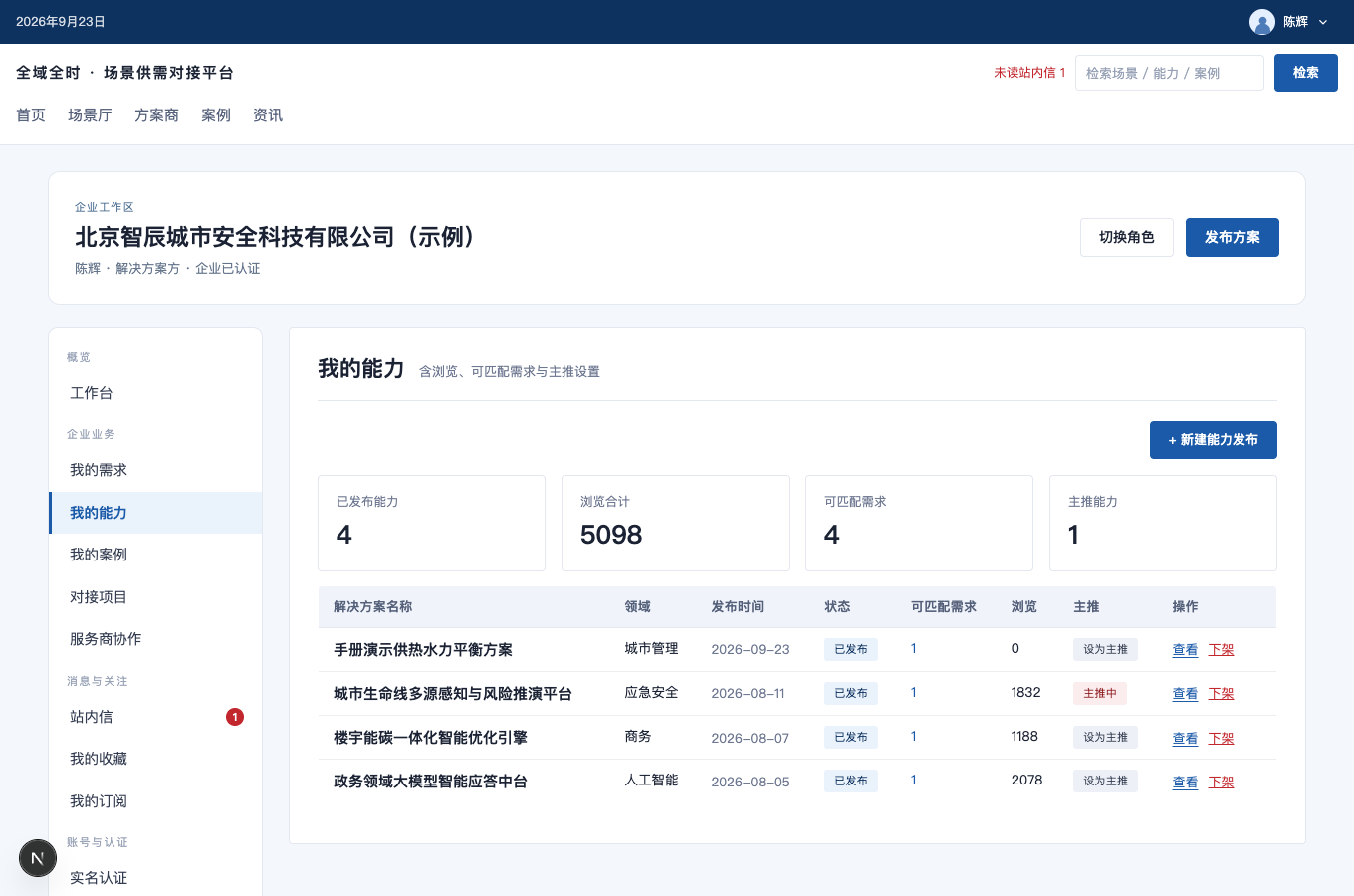This screenshot has height=896, width=1354.
Task: Click the view count 2078 cell
Action: tap(1026, 780)
